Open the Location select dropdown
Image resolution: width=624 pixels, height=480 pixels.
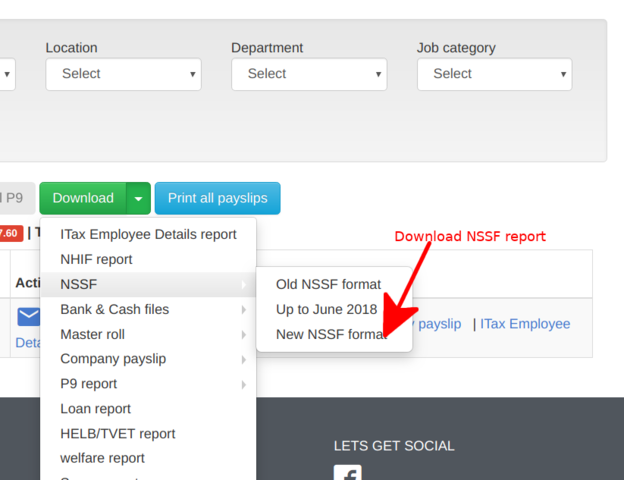pos(123,74)
